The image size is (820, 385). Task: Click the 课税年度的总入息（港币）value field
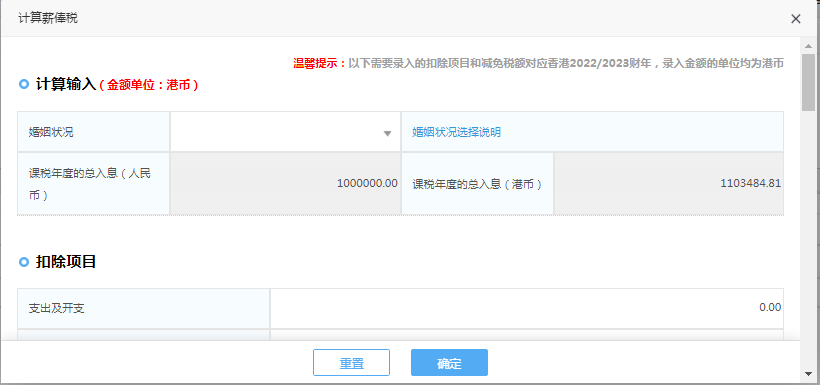point(668,184)
